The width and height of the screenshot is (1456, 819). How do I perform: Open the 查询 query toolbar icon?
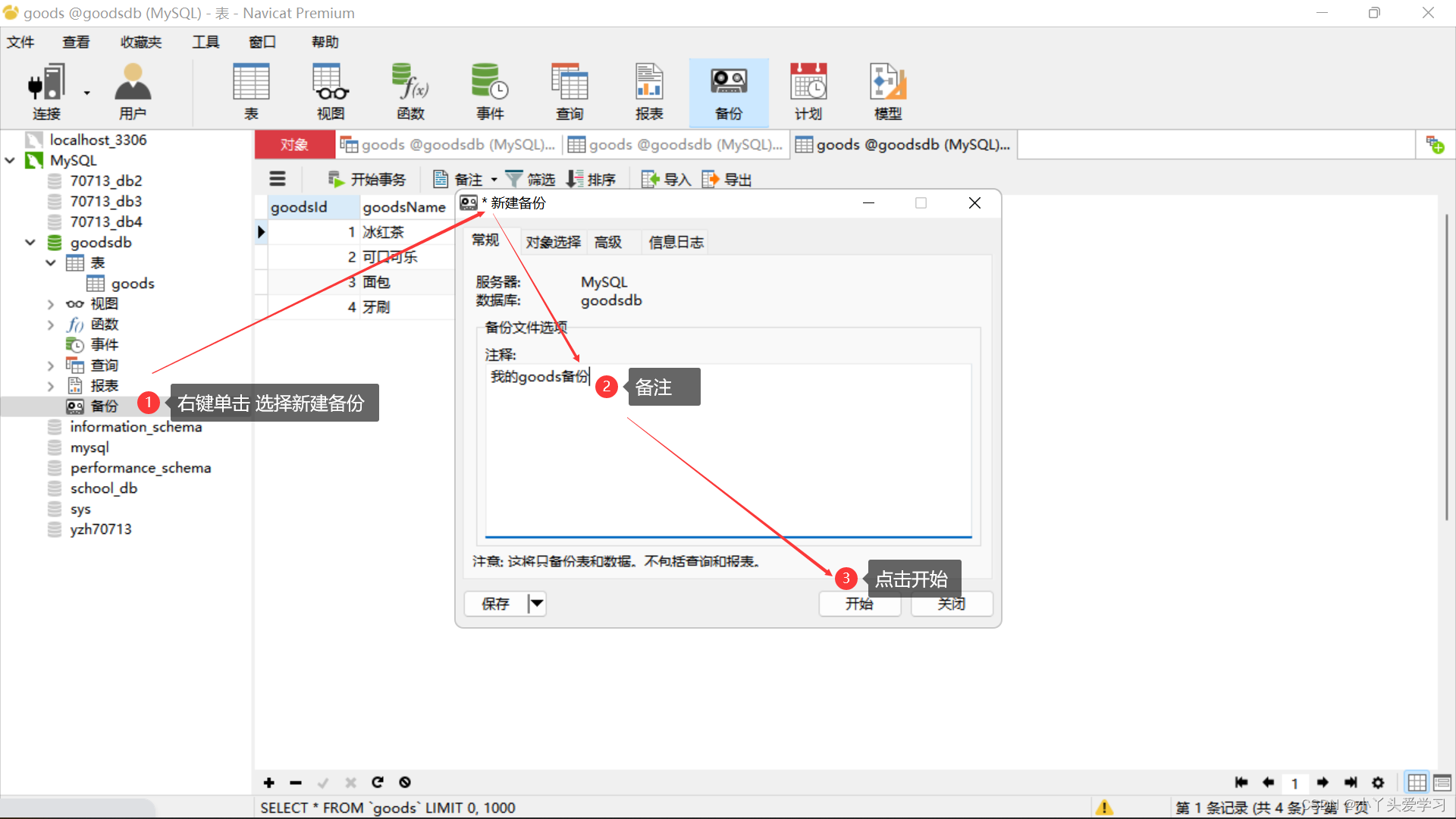(570, 92)
